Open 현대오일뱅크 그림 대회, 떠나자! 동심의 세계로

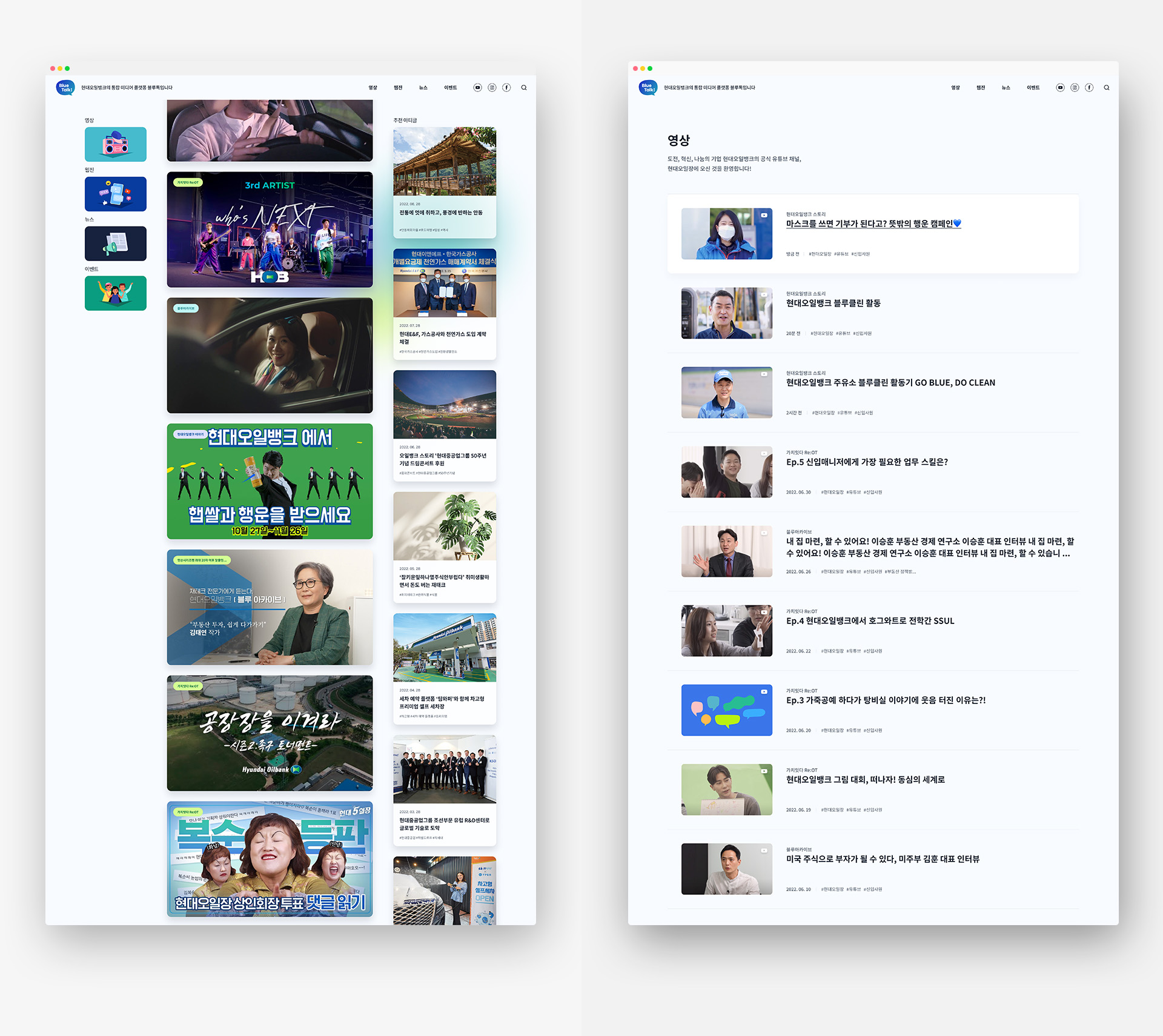coord(866,779)
